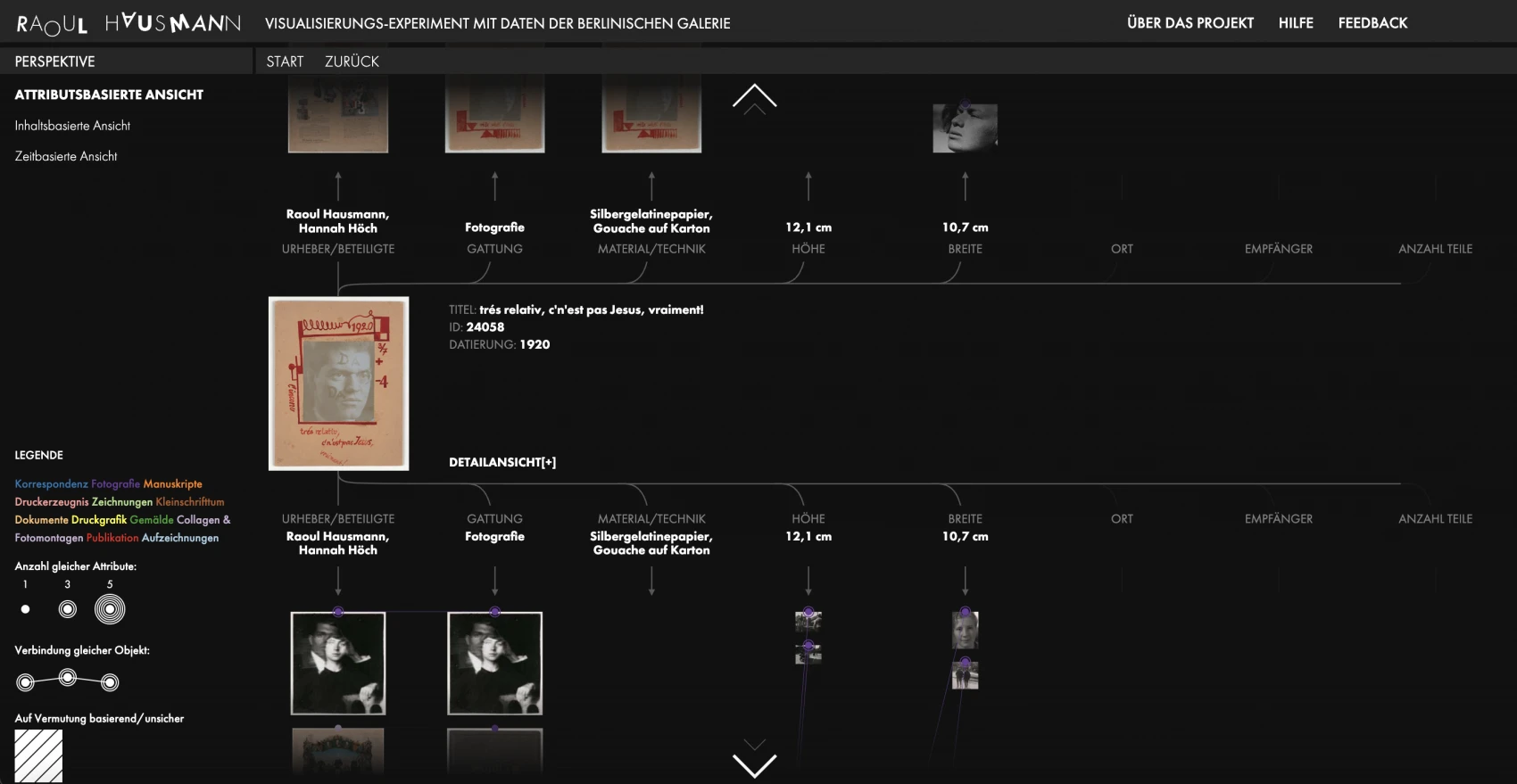This screenshot has width=1517, height=784.
Task: Switch to Inhaltsbasierte Ansicht
Action: 72,126
